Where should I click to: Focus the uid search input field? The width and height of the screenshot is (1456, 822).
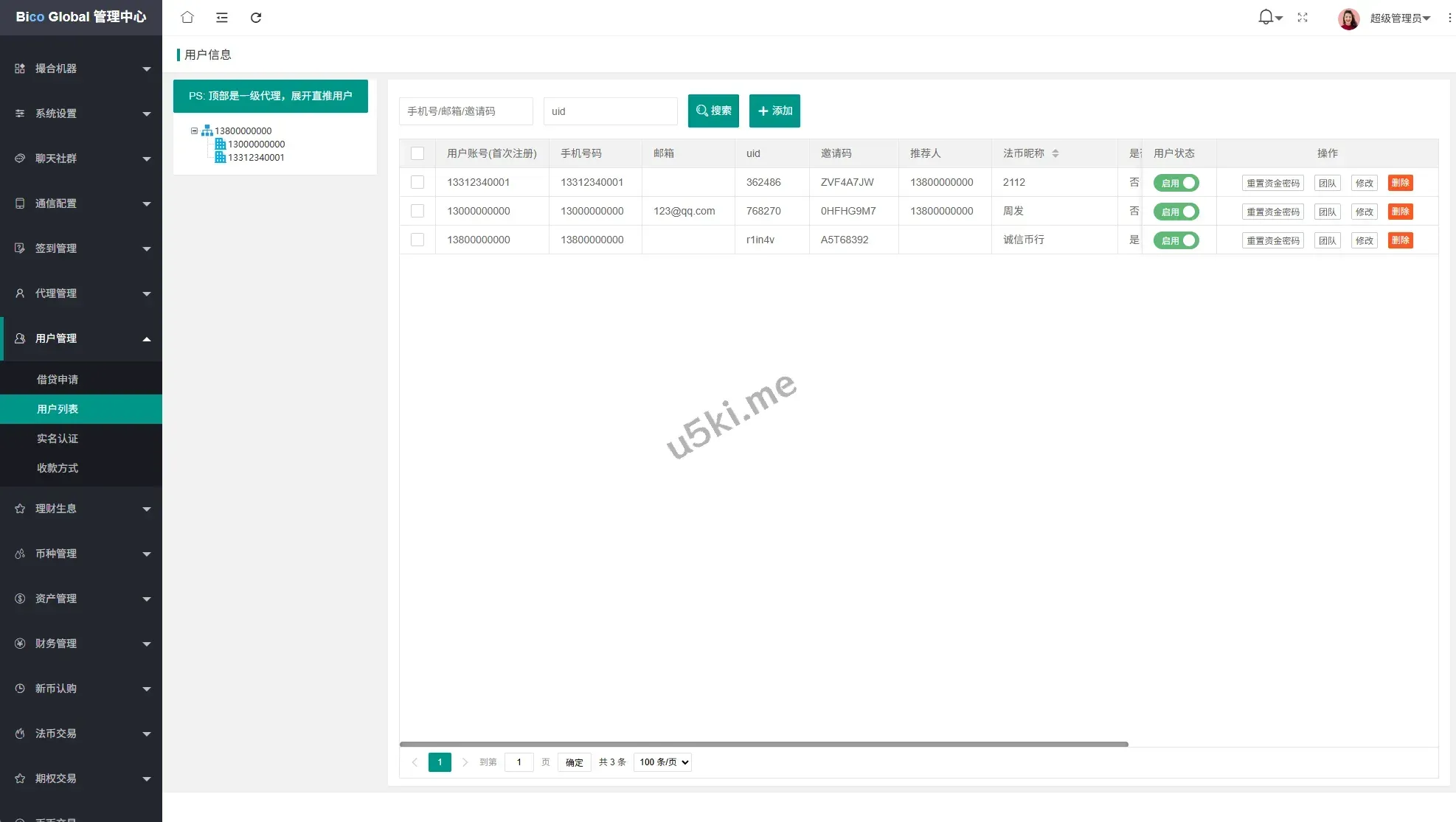coord(610,111)
